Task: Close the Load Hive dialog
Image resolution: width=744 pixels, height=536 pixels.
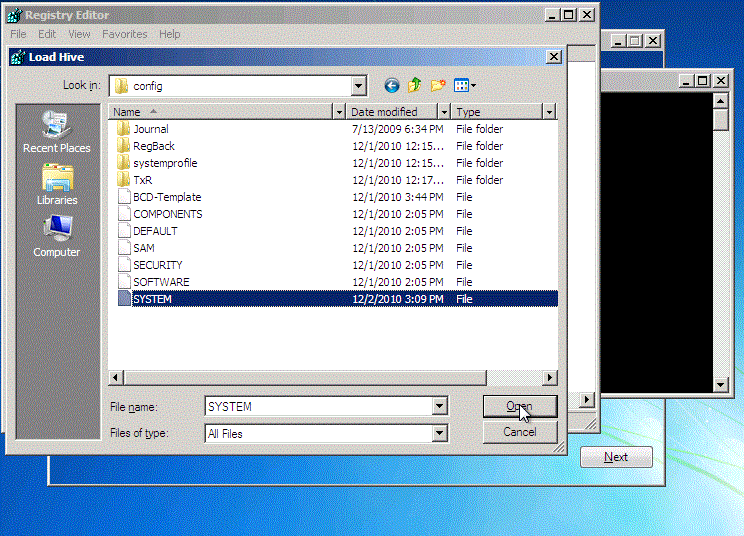Action: pos(554,57)
